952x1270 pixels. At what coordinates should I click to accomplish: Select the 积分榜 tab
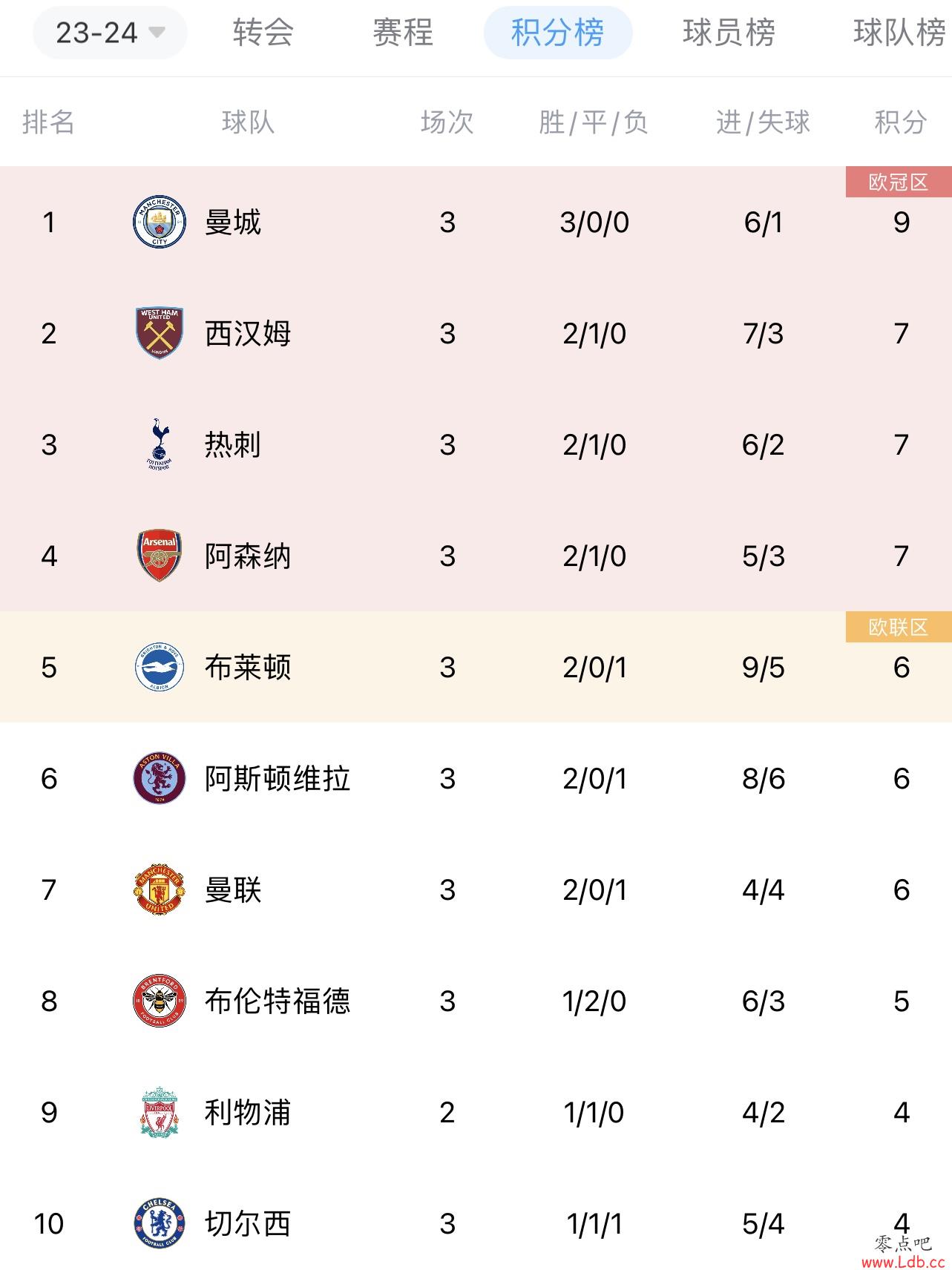[x=558, y=33]
